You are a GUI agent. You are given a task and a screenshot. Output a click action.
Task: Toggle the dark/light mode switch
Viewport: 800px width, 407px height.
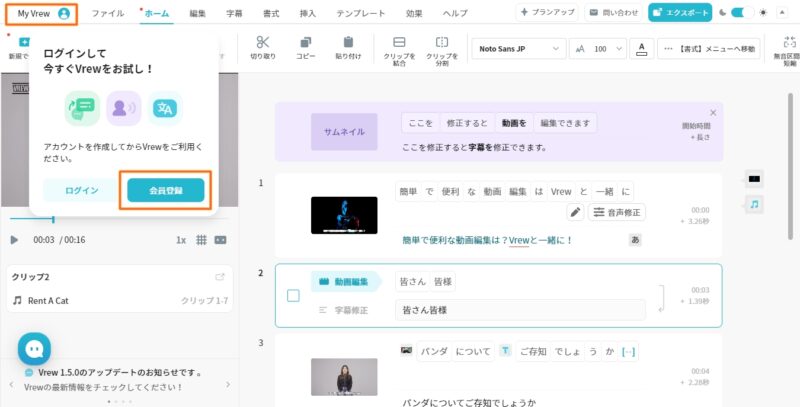(x=742, y=13)
